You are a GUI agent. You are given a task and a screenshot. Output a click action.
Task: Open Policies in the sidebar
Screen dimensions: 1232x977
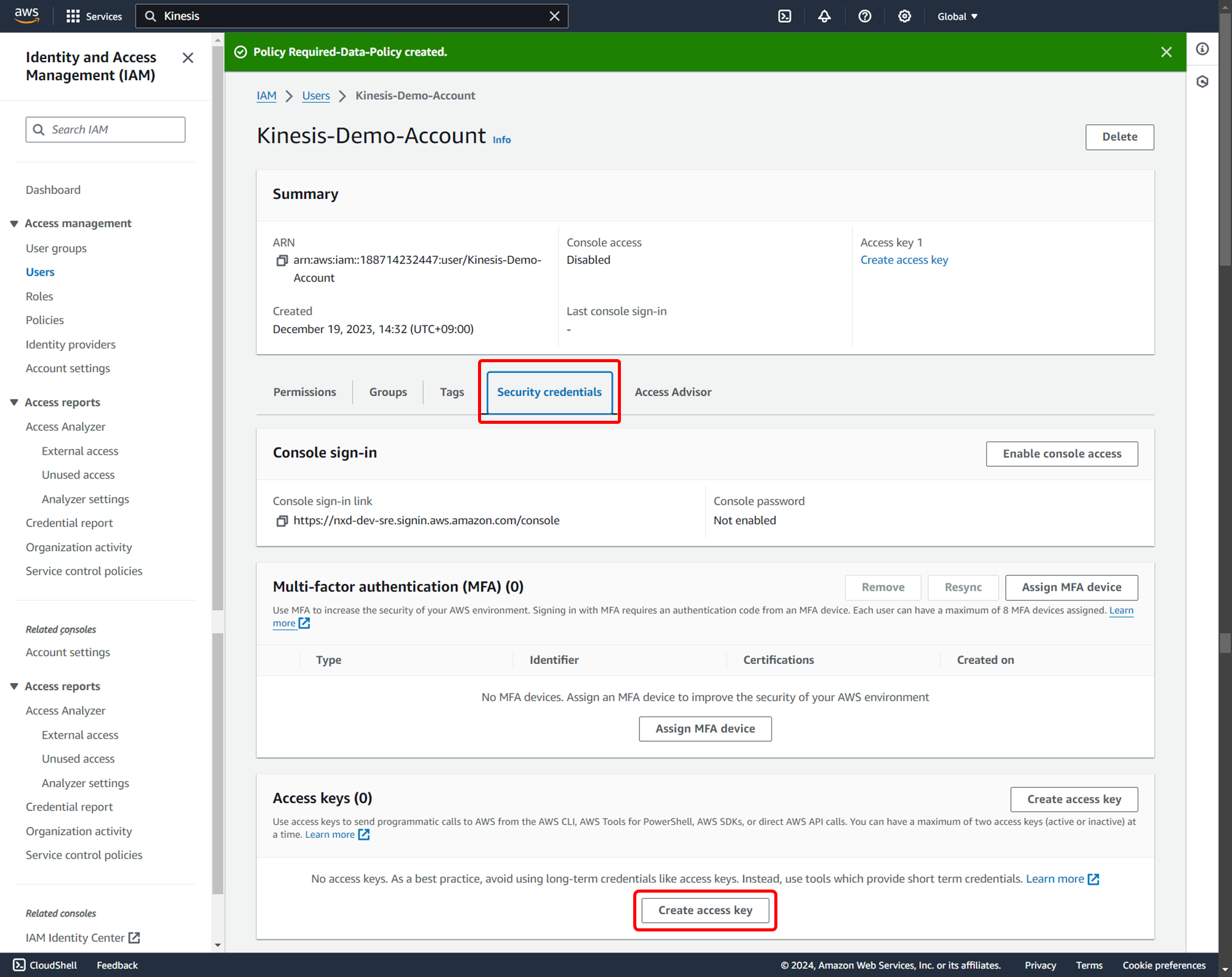click(44, 320)
